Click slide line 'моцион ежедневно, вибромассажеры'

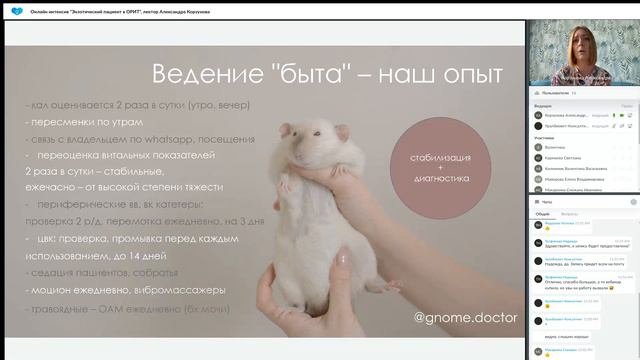tap(128, 290)
